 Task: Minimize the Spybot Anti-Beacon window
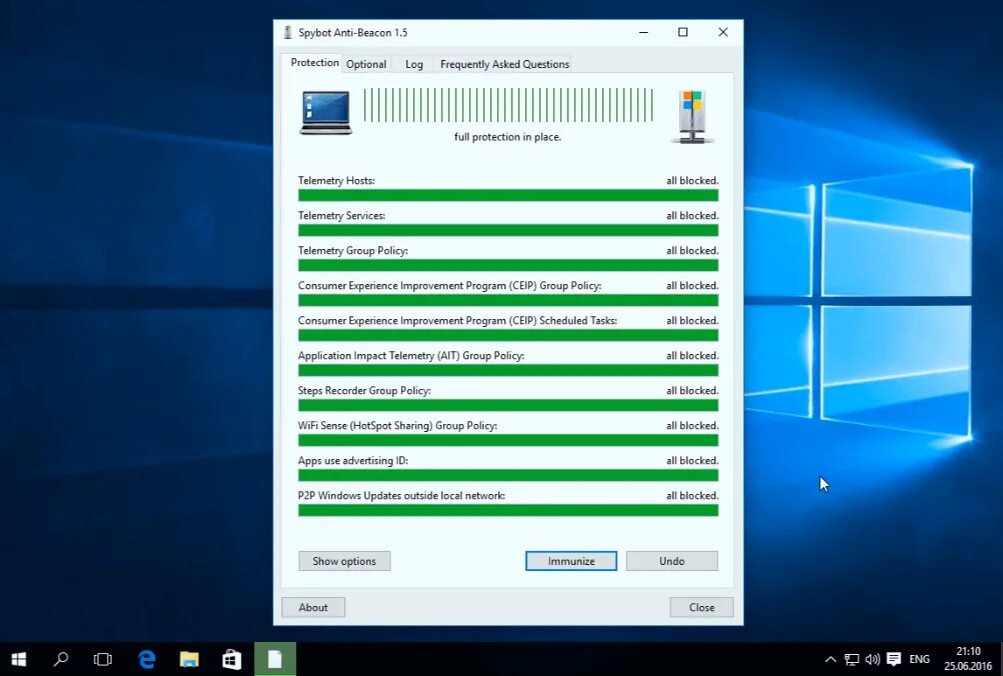click(644, 32)
